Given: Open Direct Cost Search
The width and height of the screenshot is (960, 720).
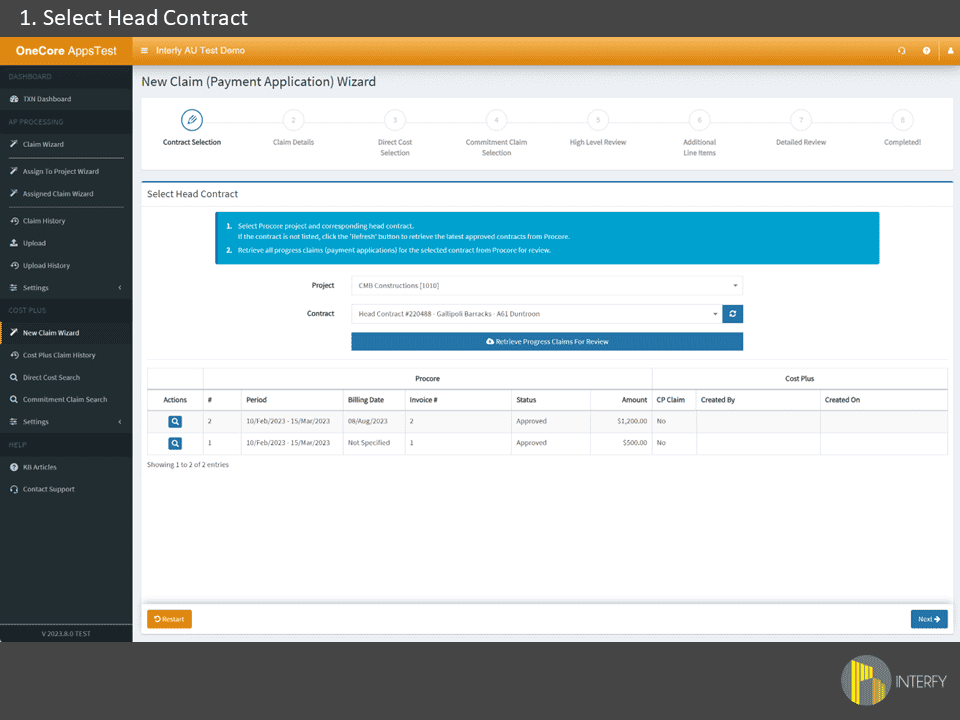Looking at the screenshot, I should click(x=51, y=378).
